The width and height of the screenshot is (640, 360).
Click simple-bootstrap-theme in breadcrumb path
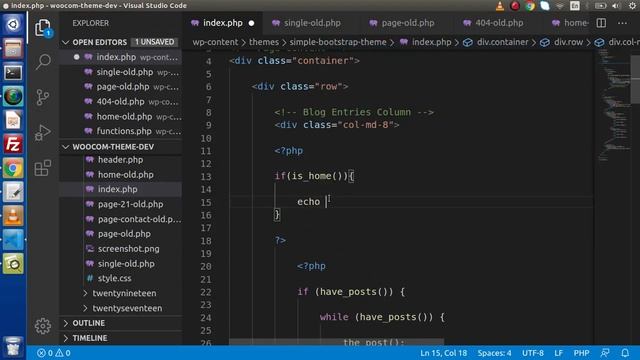[x=338, y=42]
